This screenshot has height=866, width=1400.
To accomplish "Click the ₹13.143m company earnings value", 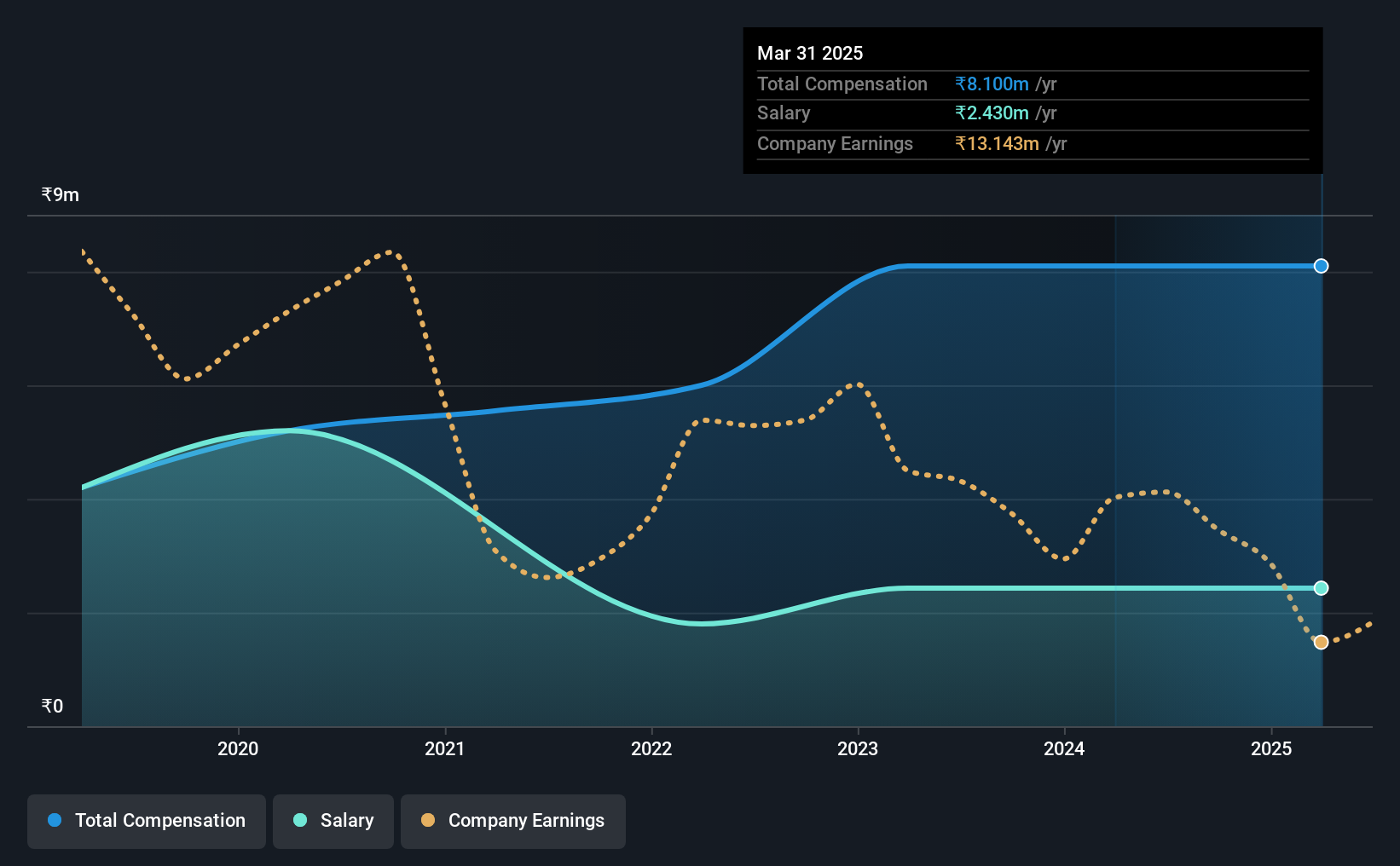I will click(x=997, y=143).
